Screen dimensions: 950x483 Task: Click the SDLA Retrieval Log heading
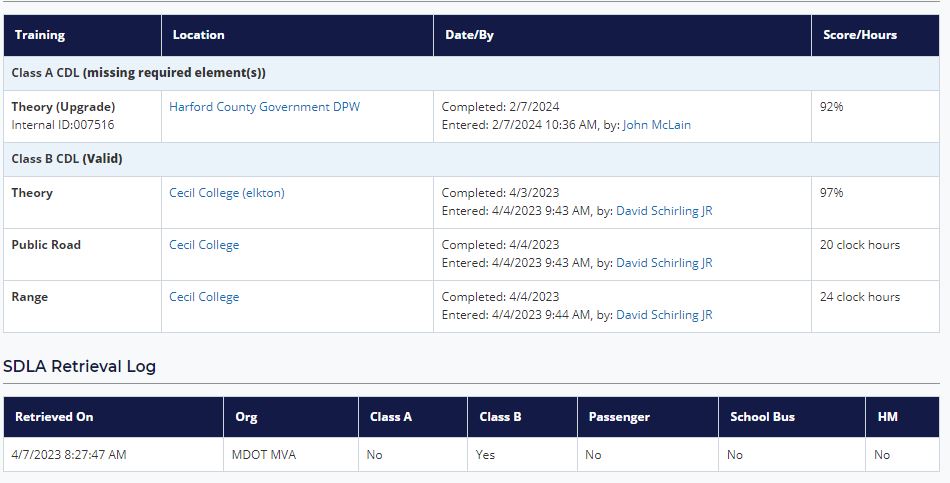pyautogui.click(x=80, y=366)
